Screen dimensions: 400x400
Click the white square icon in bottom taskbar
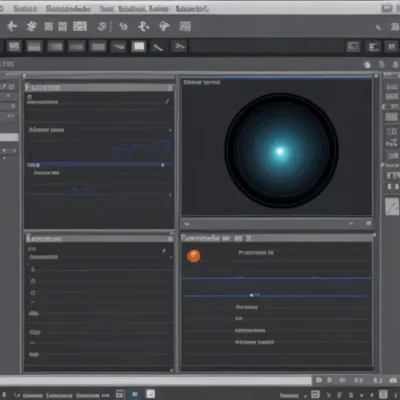click(151, 394)
